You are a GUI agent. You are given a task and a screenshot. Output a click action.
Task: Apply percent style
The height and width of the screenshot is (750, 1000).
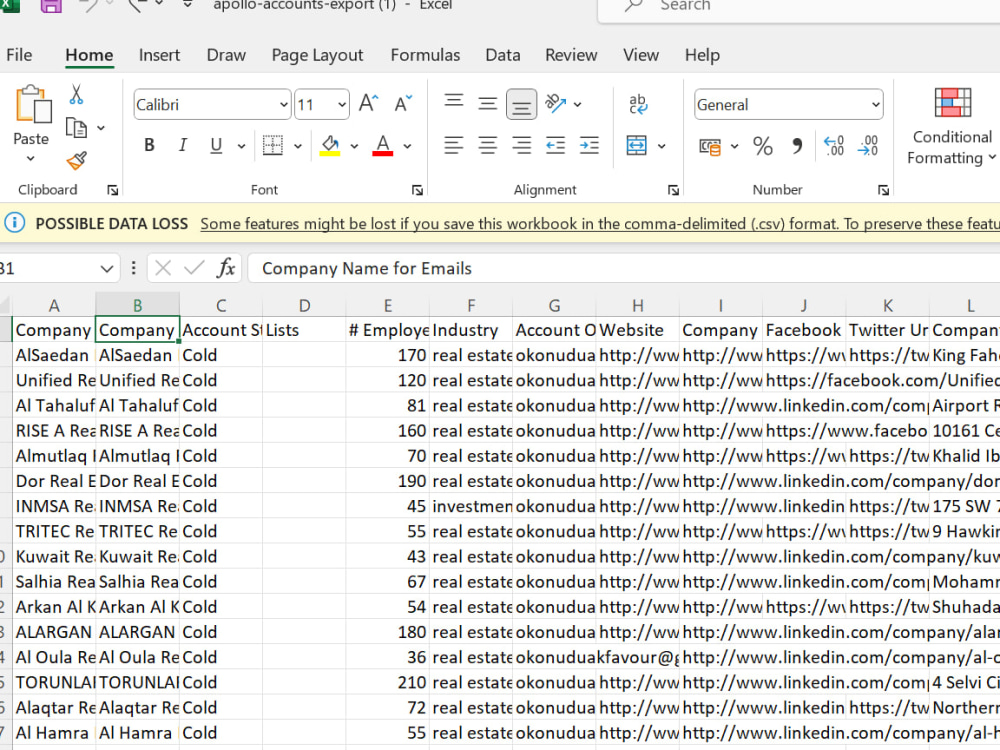pyautogui.click(x=763, y=146)
